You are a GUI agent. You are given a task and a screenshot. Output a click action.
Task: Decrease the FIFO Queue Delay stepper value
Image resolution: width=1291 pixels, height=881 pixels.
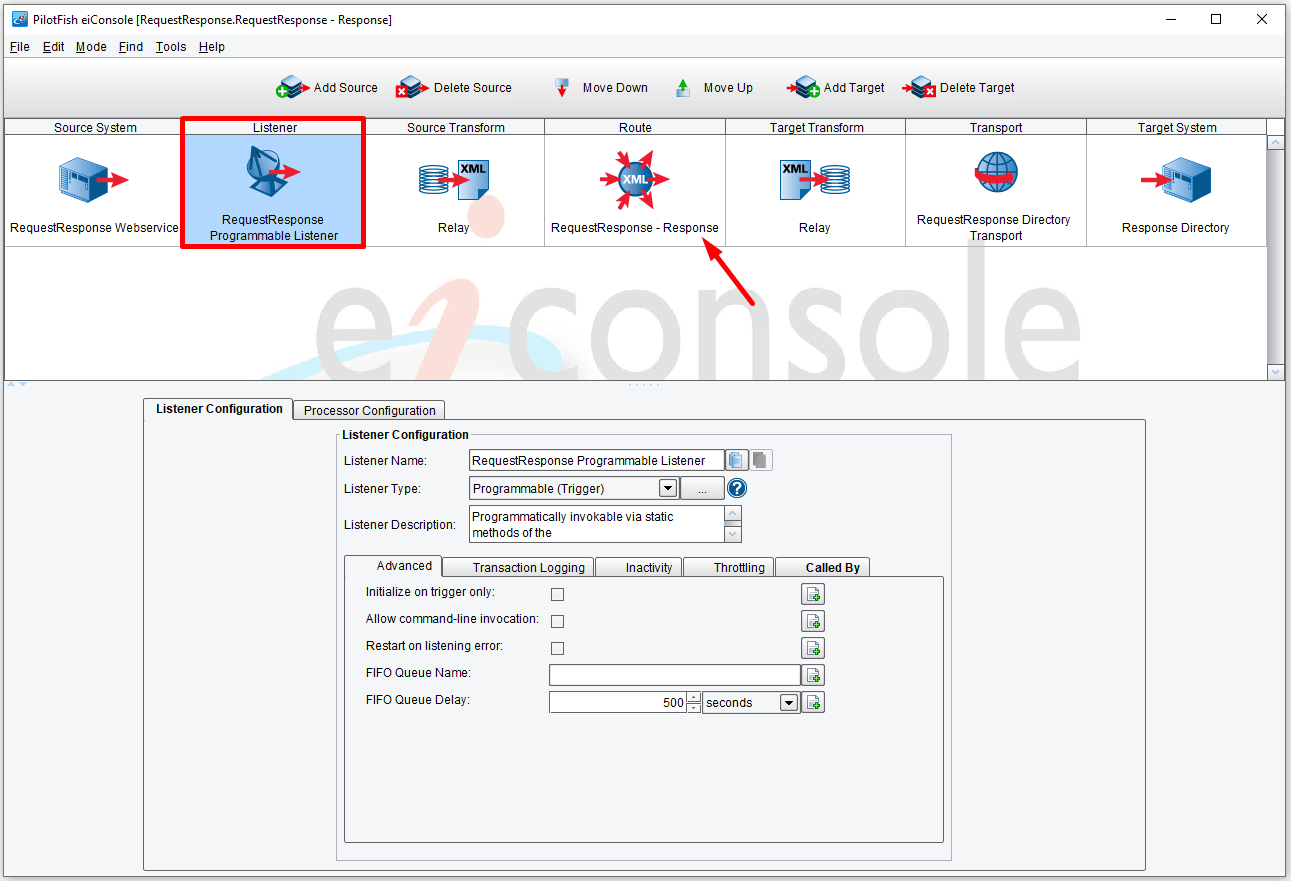(694, 708)
